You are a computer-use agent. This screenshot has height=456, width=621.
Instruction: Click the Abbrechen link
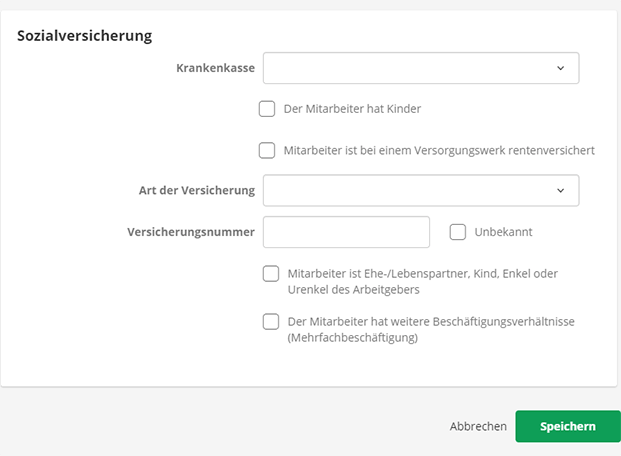click(478, 426)
